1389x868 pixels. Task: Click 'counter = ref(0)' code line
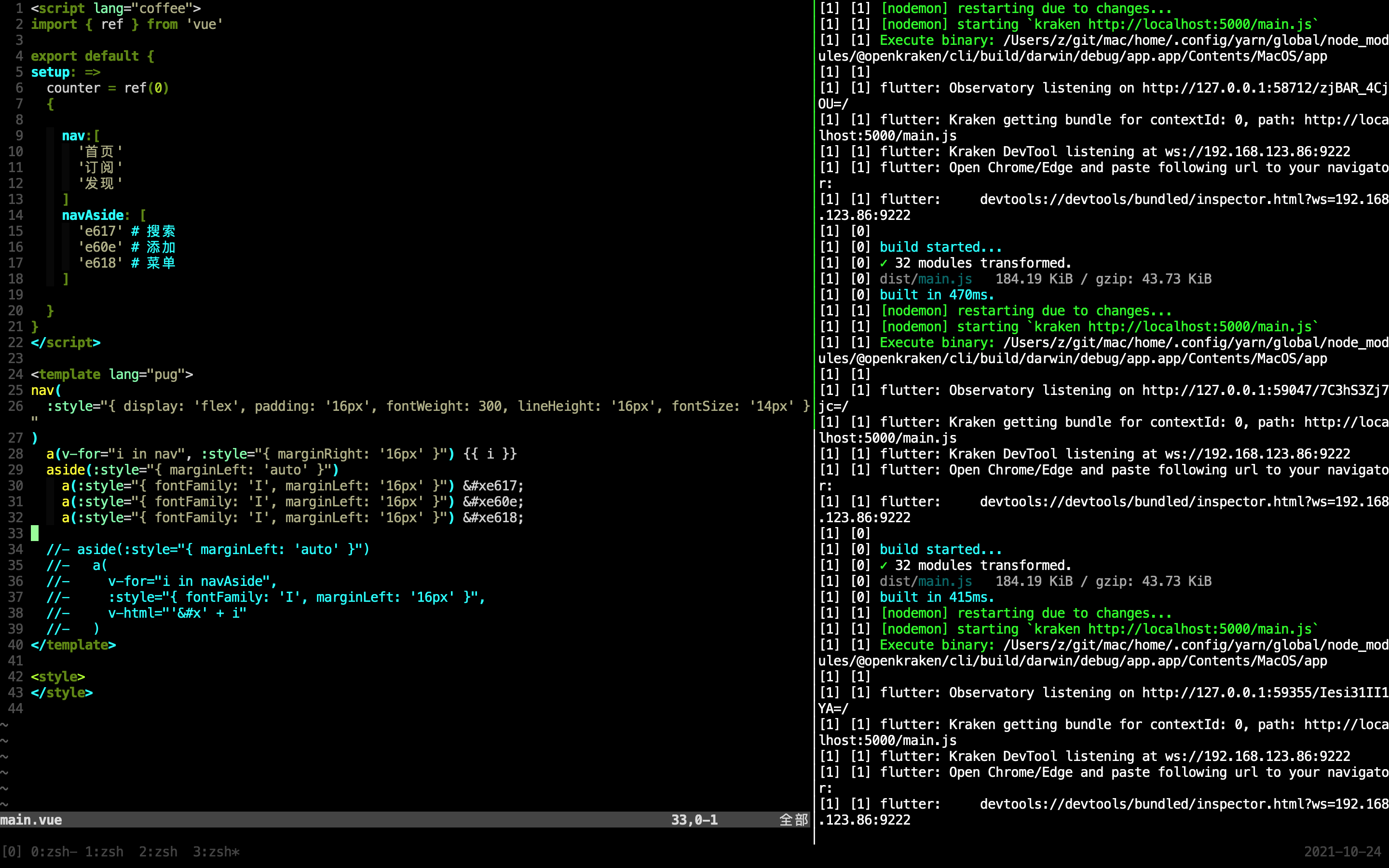[x=108, y=88]
